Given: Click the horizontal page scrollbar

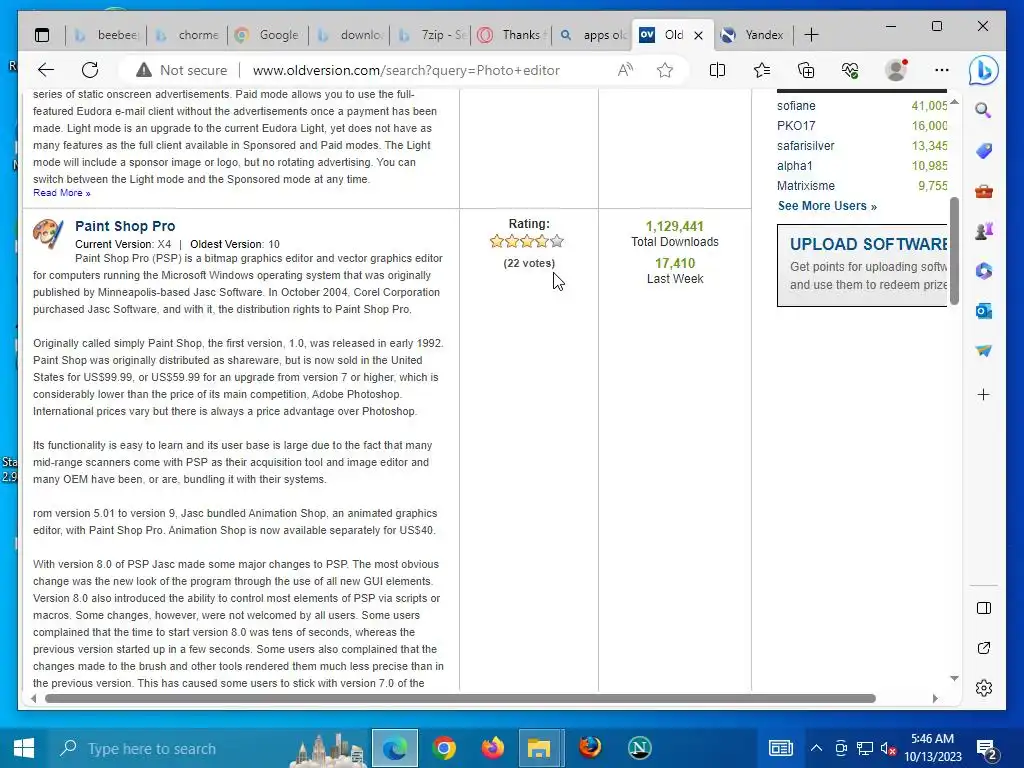Looking at the screenshot, I should [460, 698].
